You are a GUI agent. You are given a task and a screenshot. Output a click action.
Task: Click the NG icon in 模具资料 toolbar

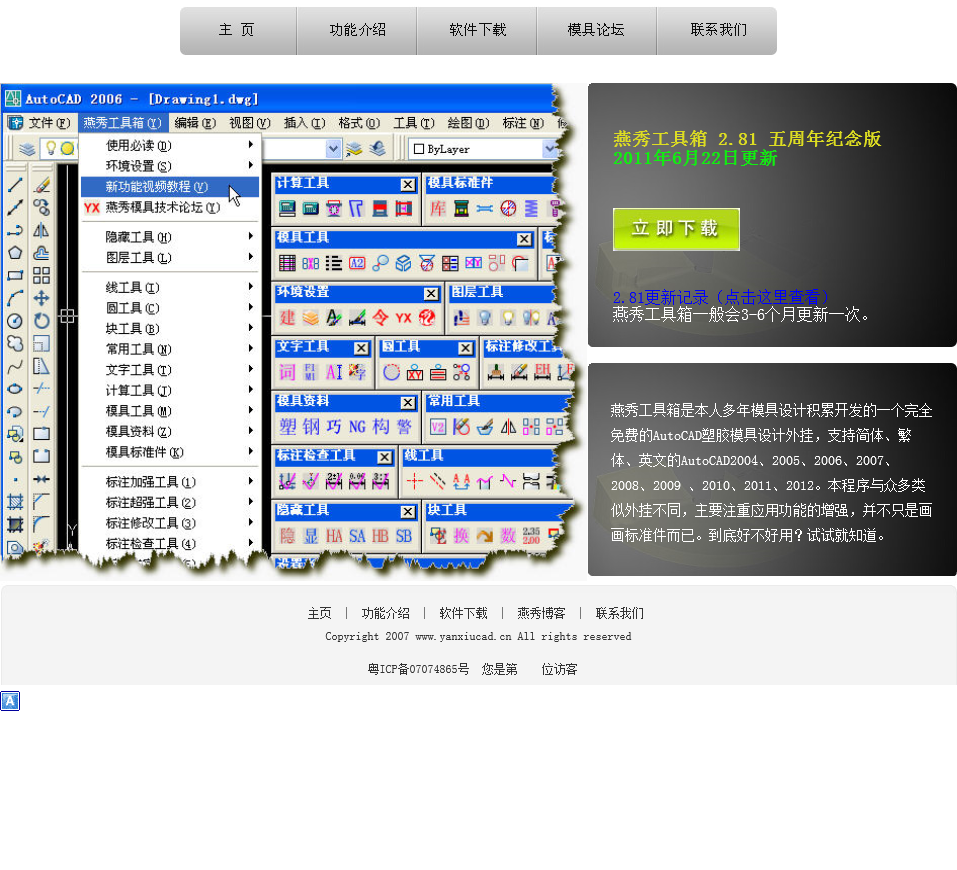357,426
